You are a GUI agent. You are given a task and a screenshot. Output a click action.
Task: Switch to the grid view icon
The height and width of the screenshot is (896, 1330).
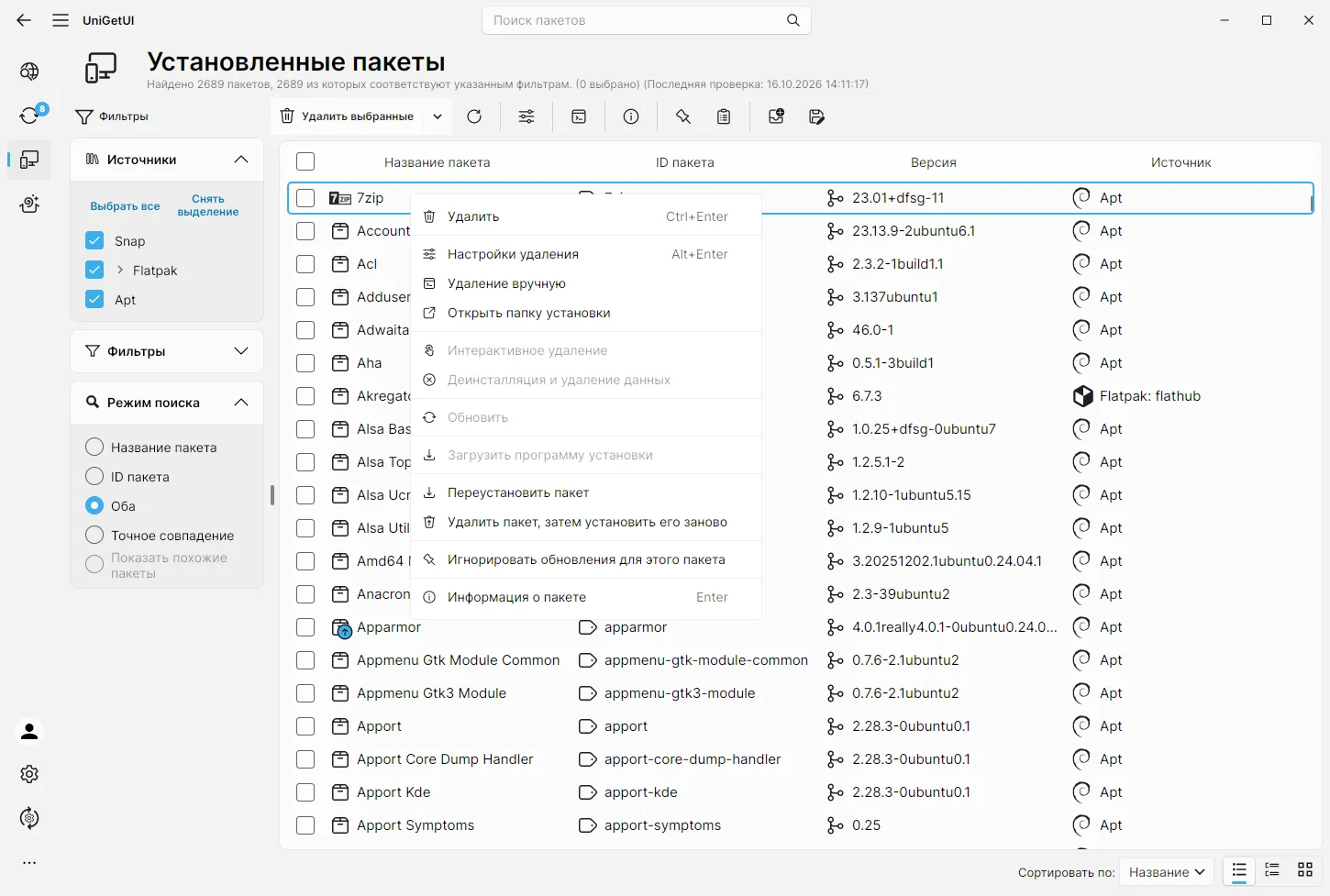click(x=1305, y=870)
